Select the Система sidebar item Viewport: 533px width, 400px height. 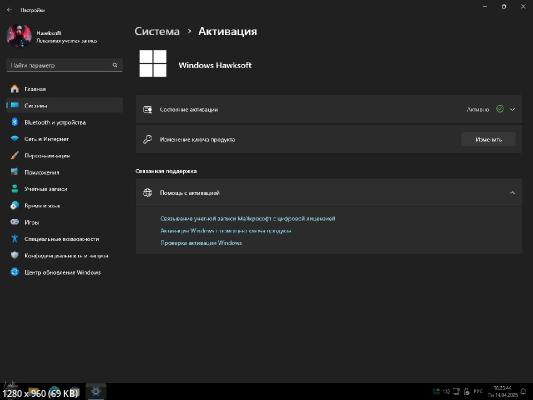pos(65,106)
